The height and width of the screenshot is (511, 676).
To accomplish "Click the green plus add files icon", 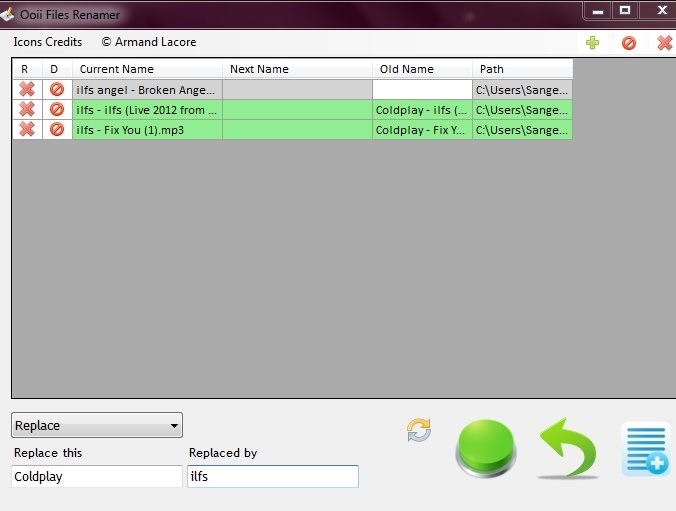I will pyautogui.click(x=592, y=43).
